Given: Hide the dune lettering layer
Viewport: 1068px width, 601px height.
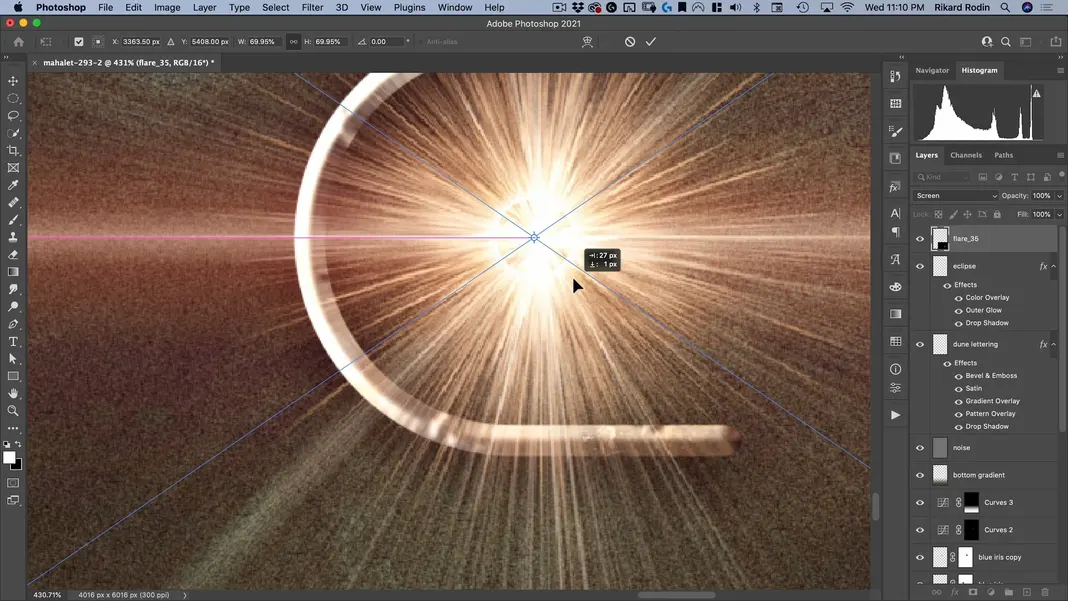Looking at the screenshot, I should (x=920, y=345).
